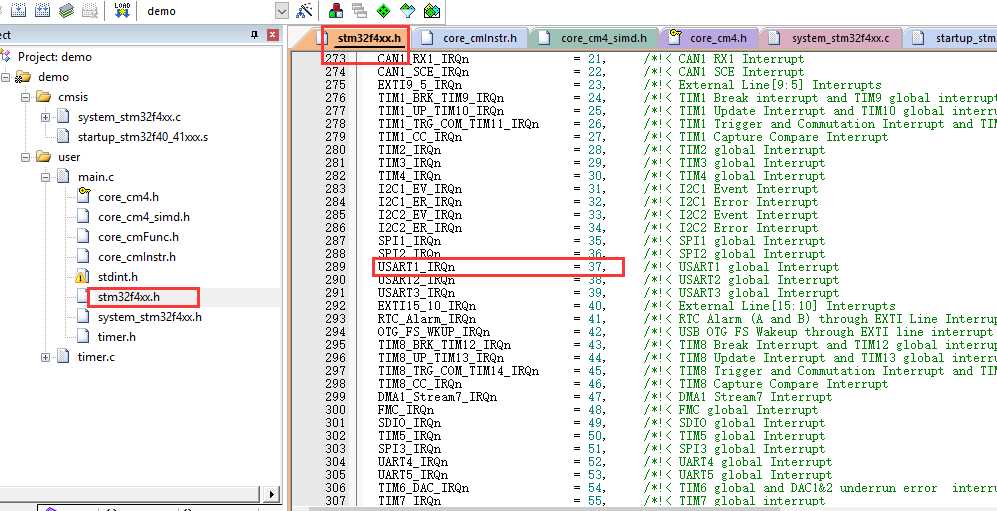The image size is (997, 511).
Task: Click OTG_FS_WKUP_IRQn identifier
Action: click(x=434, y=332)
